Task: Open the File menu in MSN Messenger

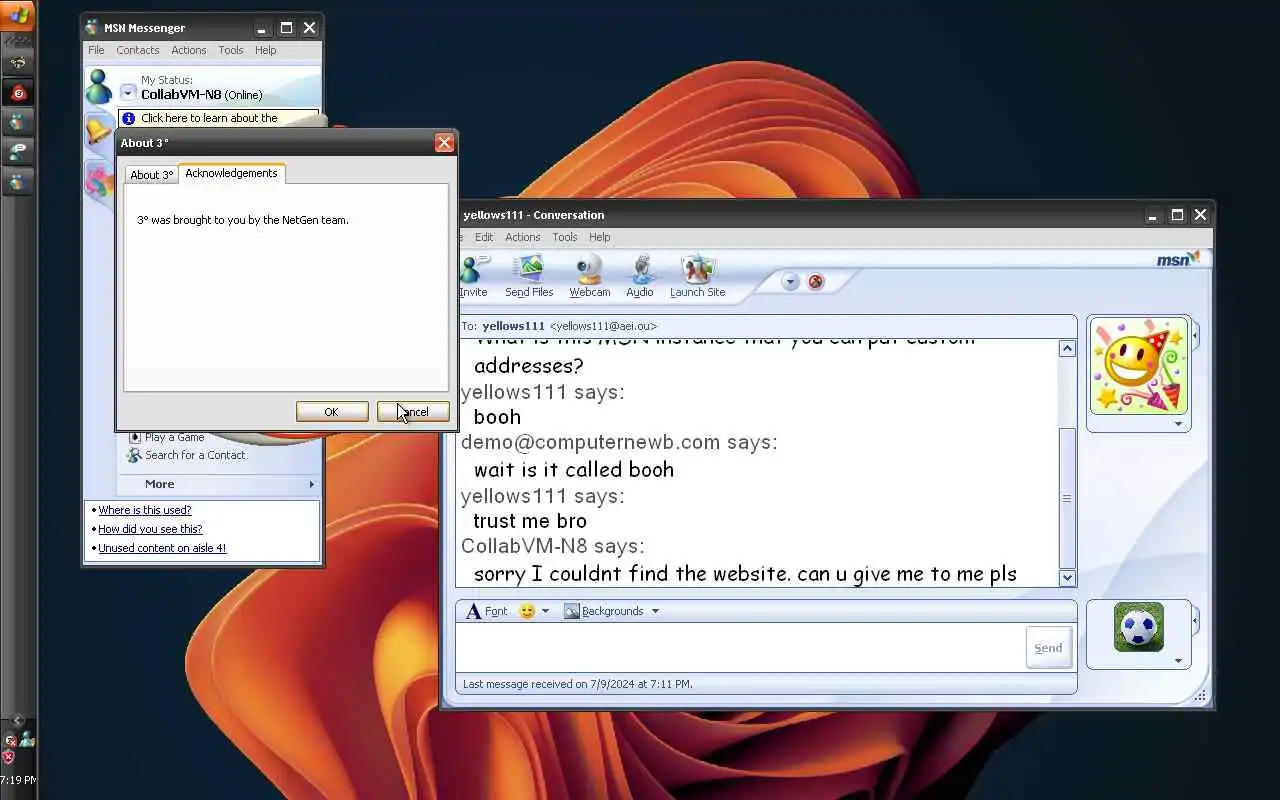Action: [96, 50]
